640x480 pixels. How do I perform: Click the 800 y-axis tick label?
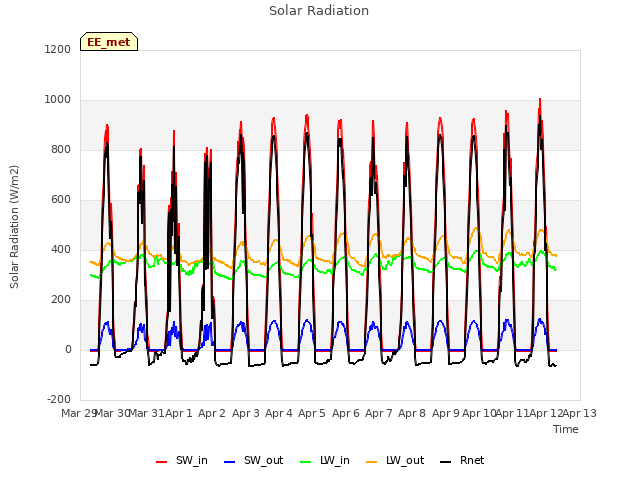61,149
